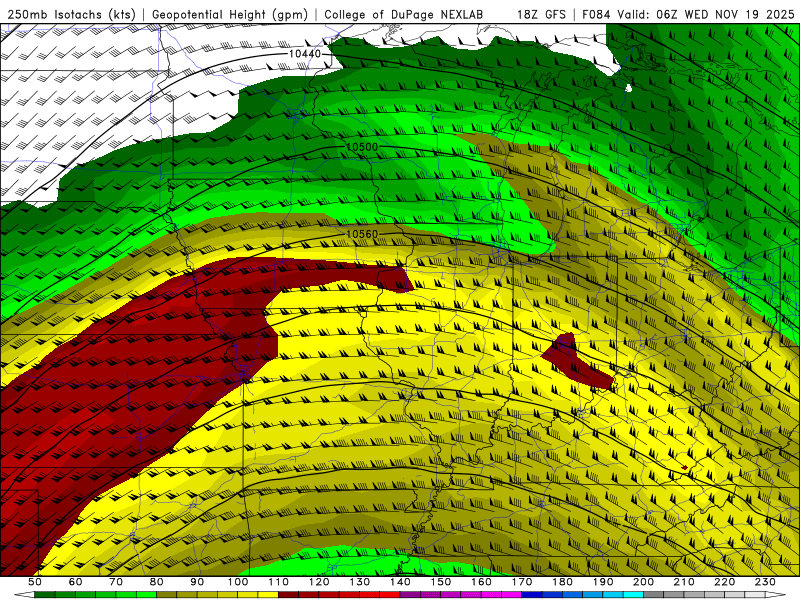Click the 100 value on the color scale
This screenshot has width=800, height=600.
(x=238, y=582)
